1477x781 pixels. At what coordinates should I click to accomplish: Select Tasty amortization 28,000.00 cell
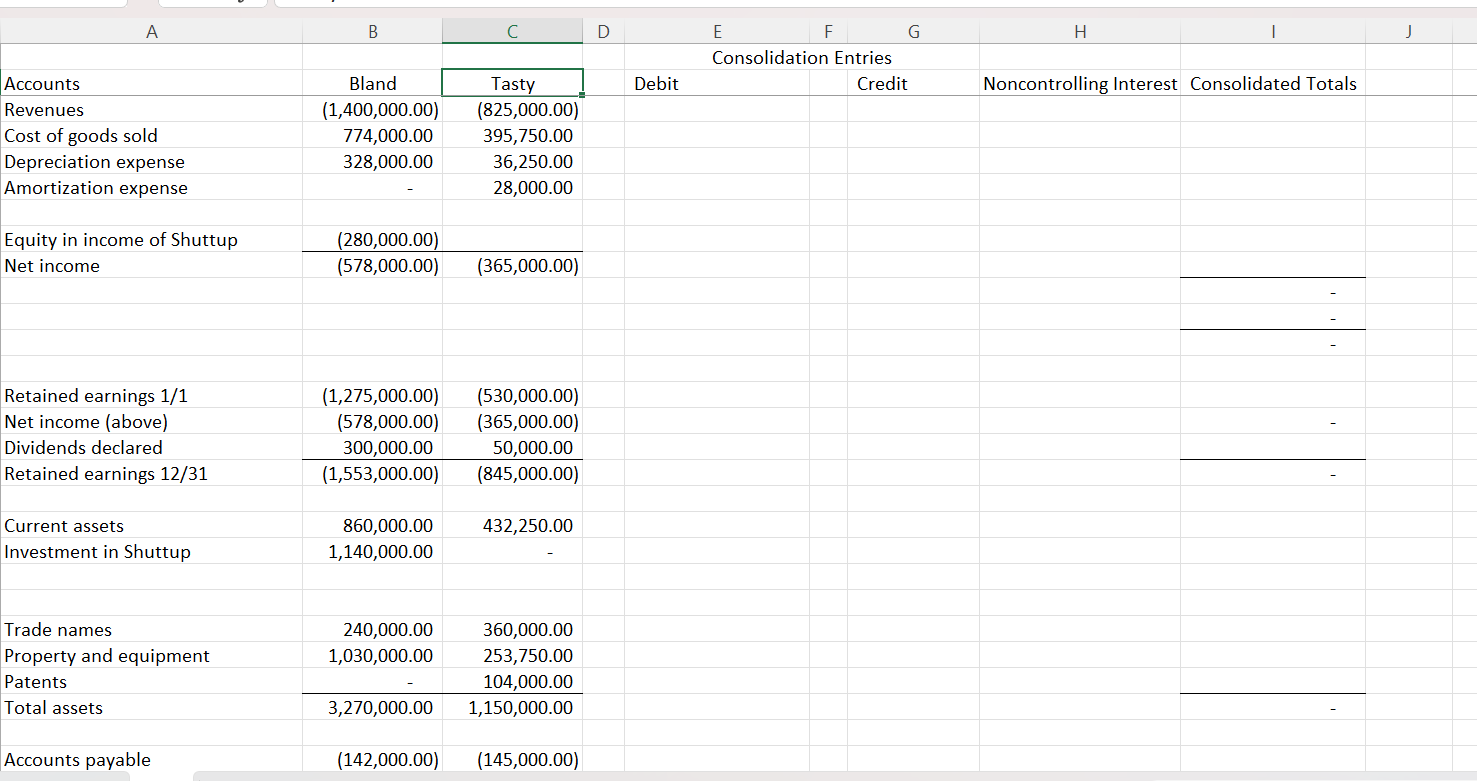pyautogui.click(x=513, y=188)
